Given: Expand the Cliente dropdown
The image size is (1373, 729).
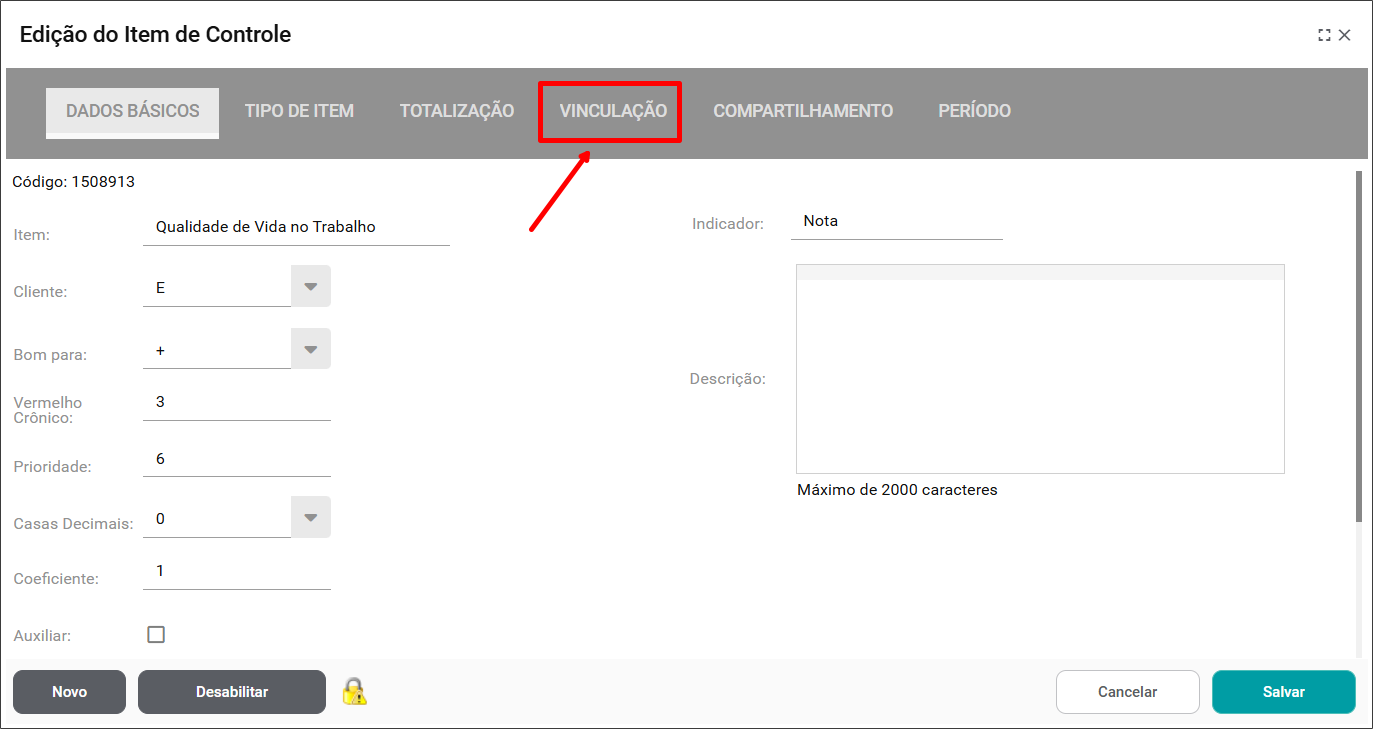Looking at the screenshot, I should click(310, 287).
